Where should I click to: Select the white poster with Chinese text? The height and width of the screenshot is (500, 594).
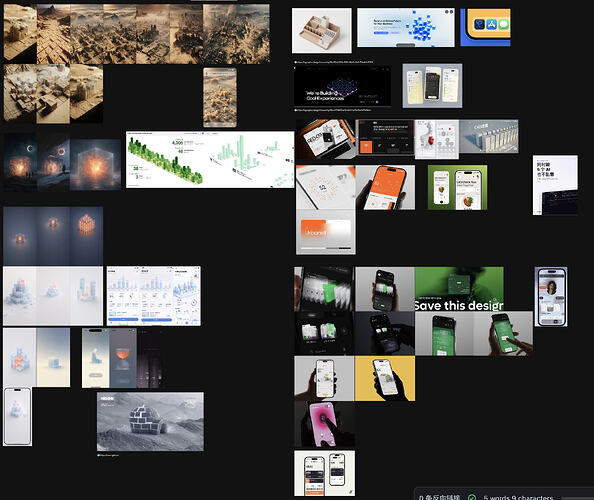(555, 185)
